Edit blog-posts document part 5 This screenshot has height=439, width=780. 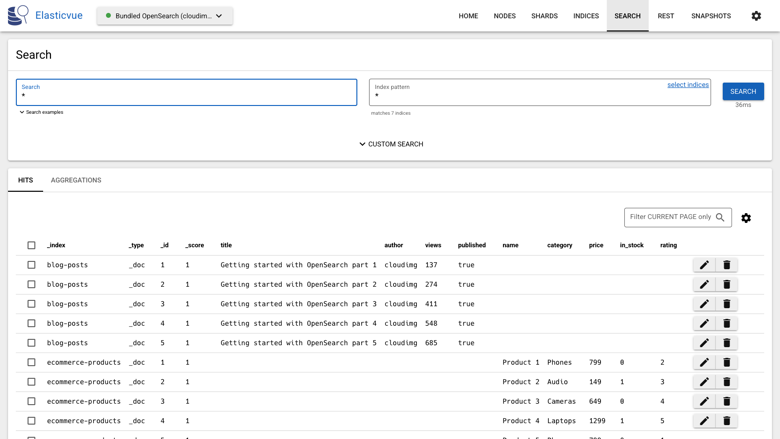(704, 343)
